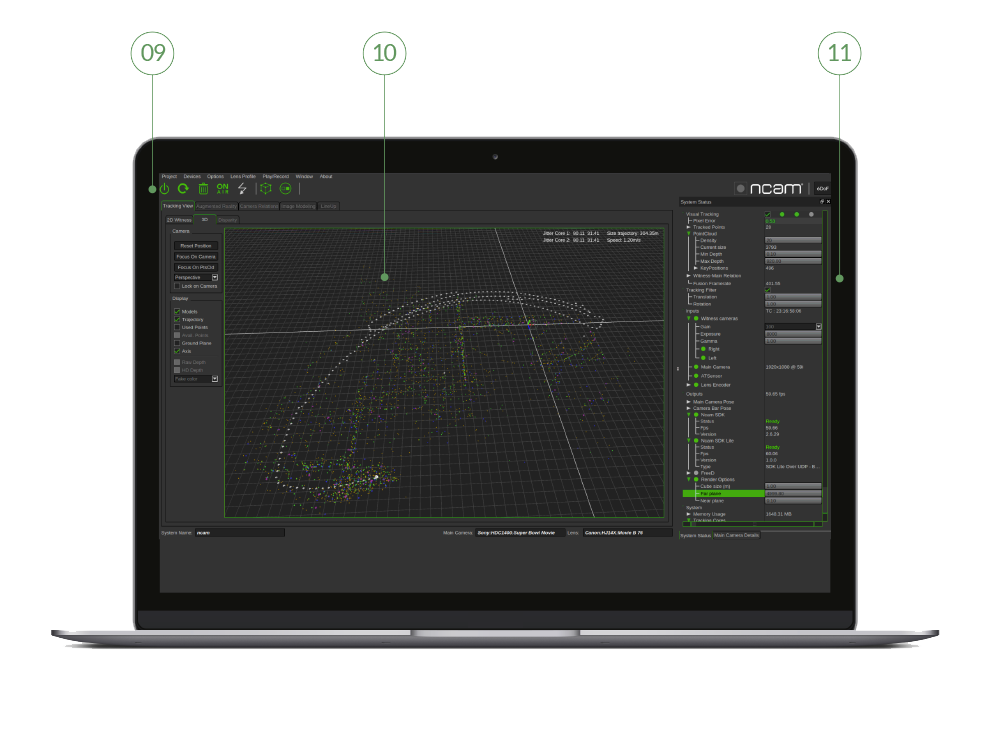Click the lightning bolt toolbar icon
This screenshot has width=997, height=731.
pyautogui.click(x=242, y=188)
